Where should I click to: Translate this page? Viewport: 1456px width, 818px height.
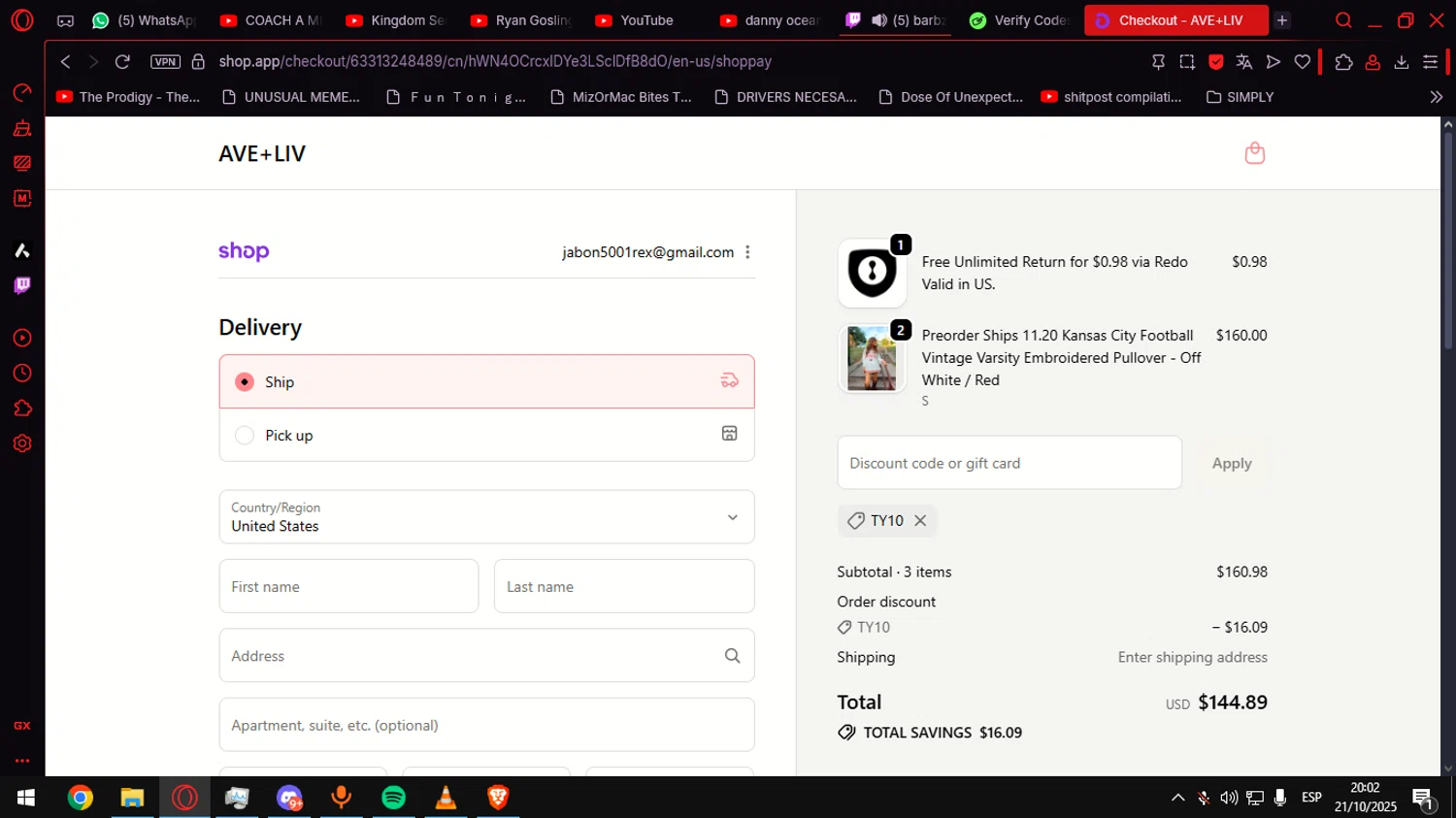point(1244,61)
